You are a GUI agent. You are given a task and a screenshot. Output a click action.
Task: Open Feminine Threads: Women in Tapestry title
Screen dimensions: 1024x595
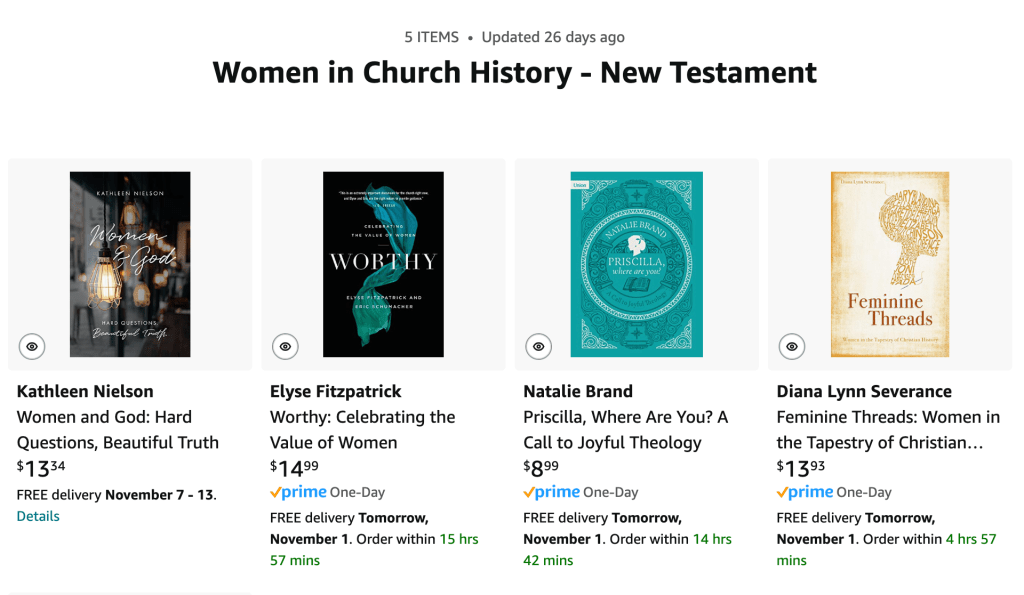coord(888,430)
